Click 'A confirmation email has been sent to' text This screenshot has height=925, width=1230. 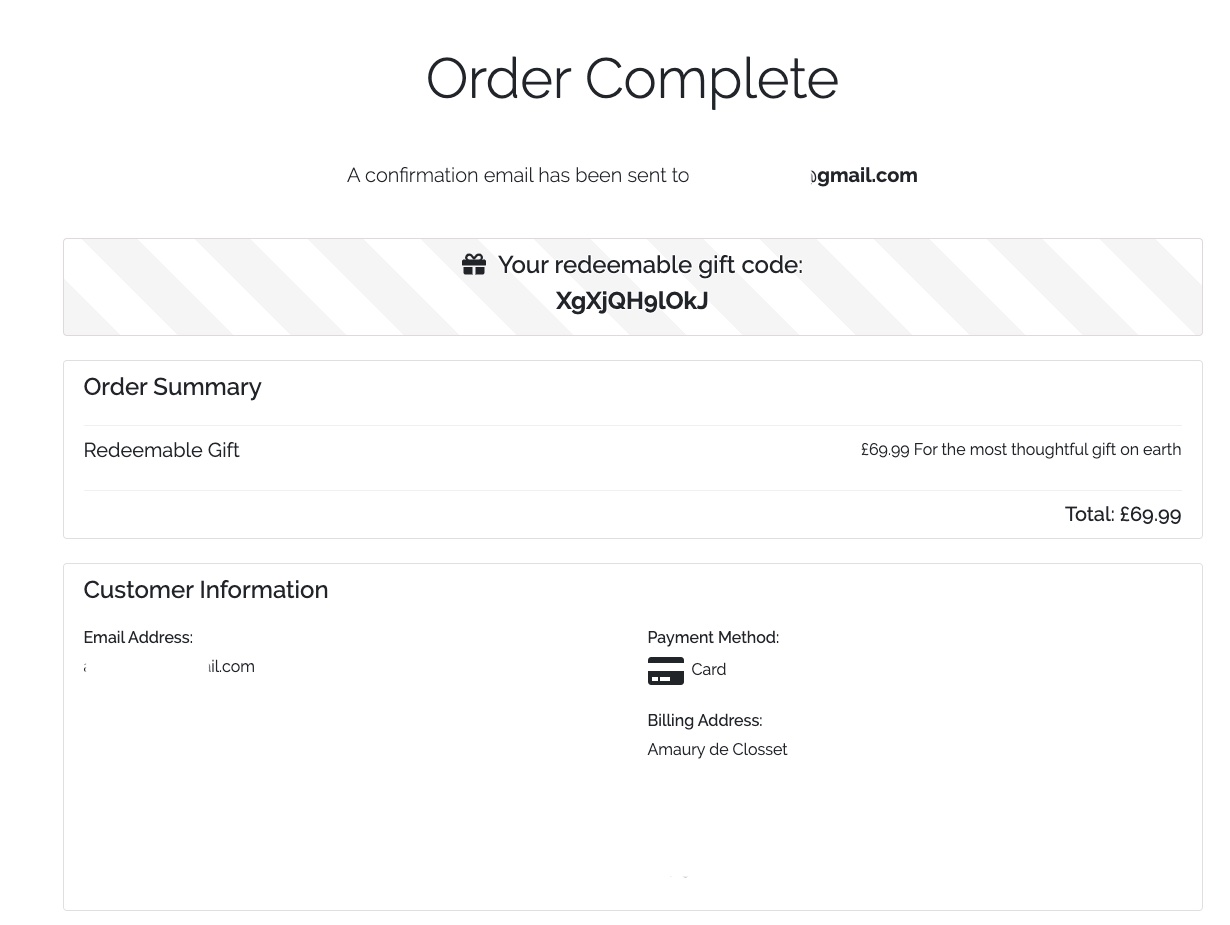[x=518, y=176]
